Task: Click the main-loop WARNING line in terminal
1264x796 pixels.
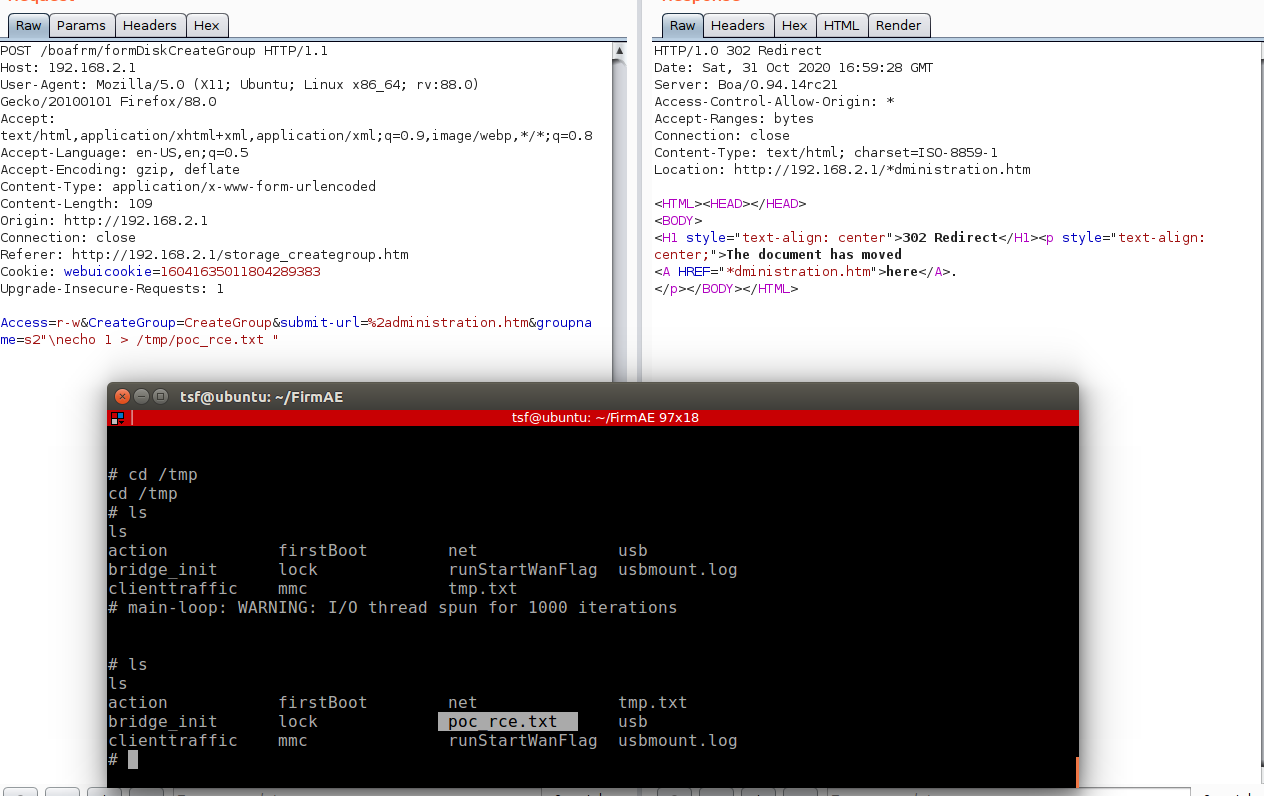Action: click(x=392, y=607)
